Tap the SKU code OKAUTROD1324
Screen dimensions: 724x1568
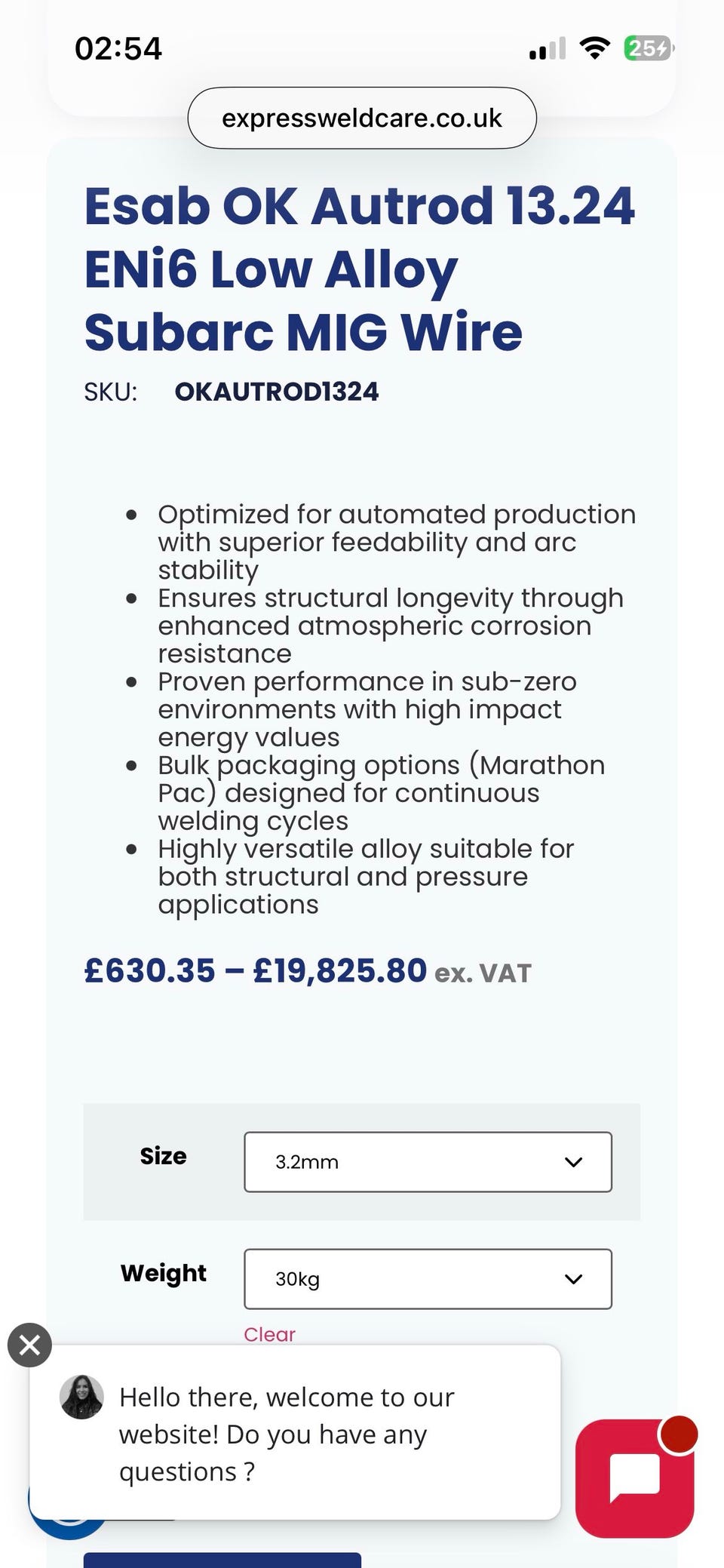(x=277, y=392)
